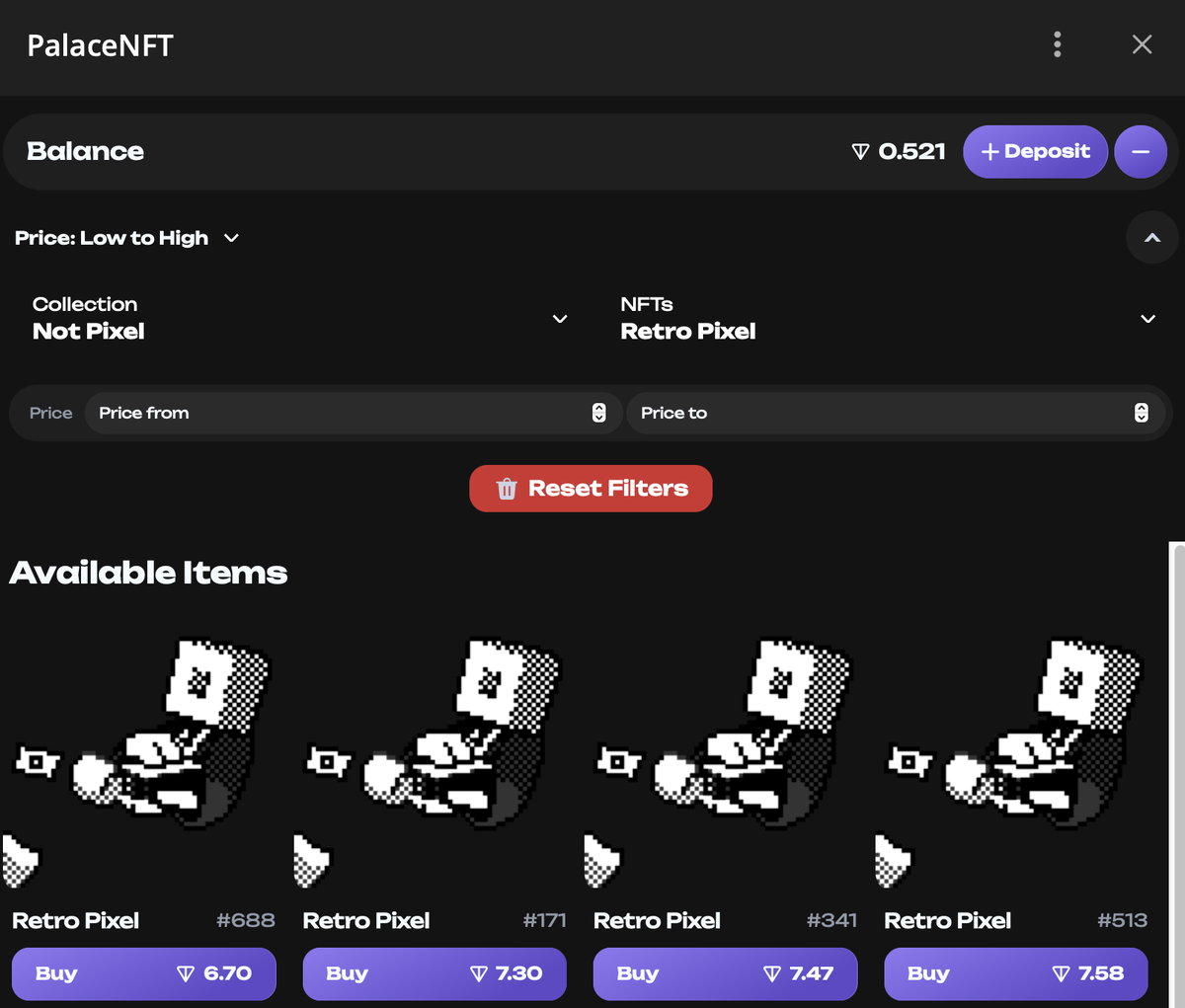Collapse filters with the up chevron button

[1151, 238]
